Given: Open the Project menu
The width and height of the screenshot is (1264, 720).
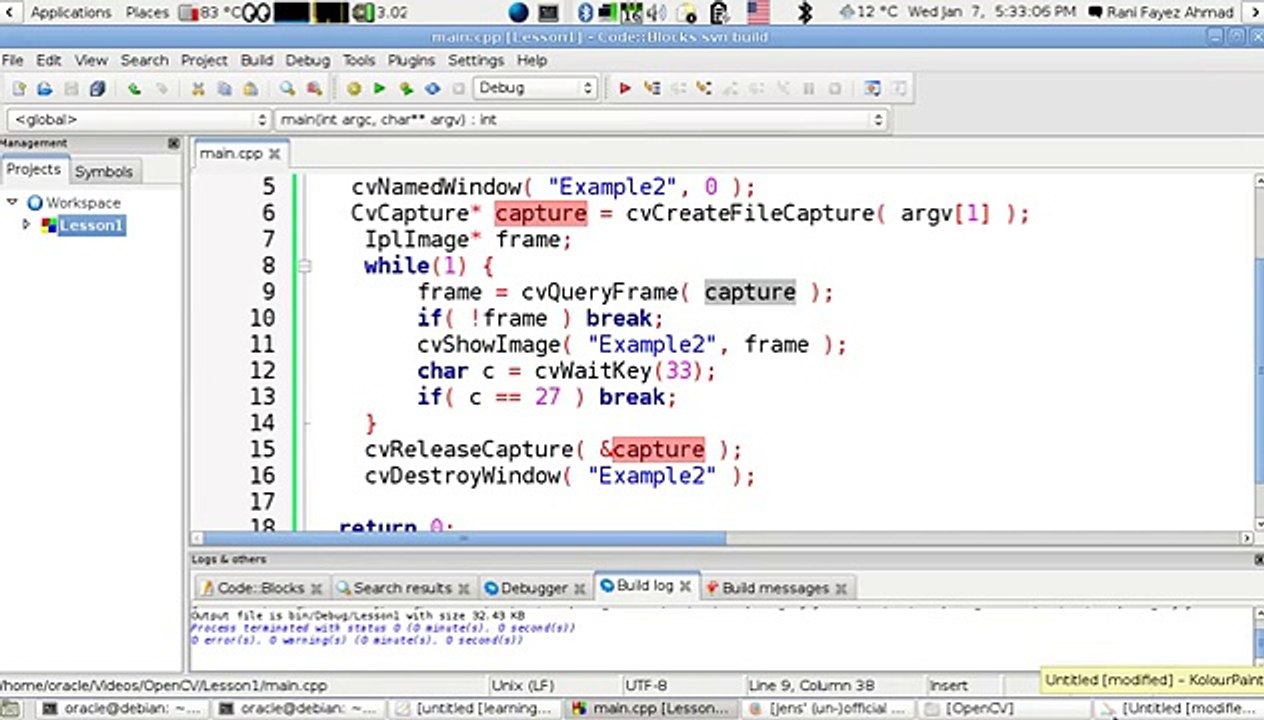Looking at the screenshot, I should pos(205,60).
